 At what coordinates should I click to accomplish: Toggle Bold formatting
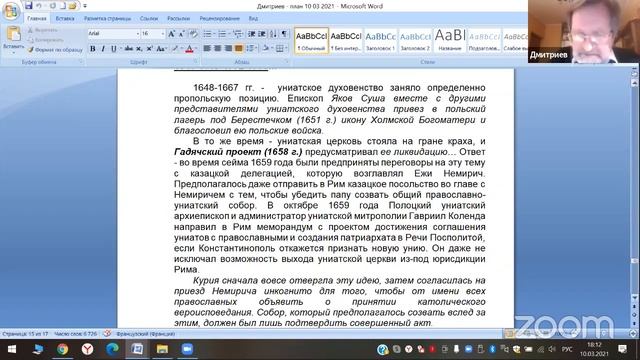click(x=93, y=49)
